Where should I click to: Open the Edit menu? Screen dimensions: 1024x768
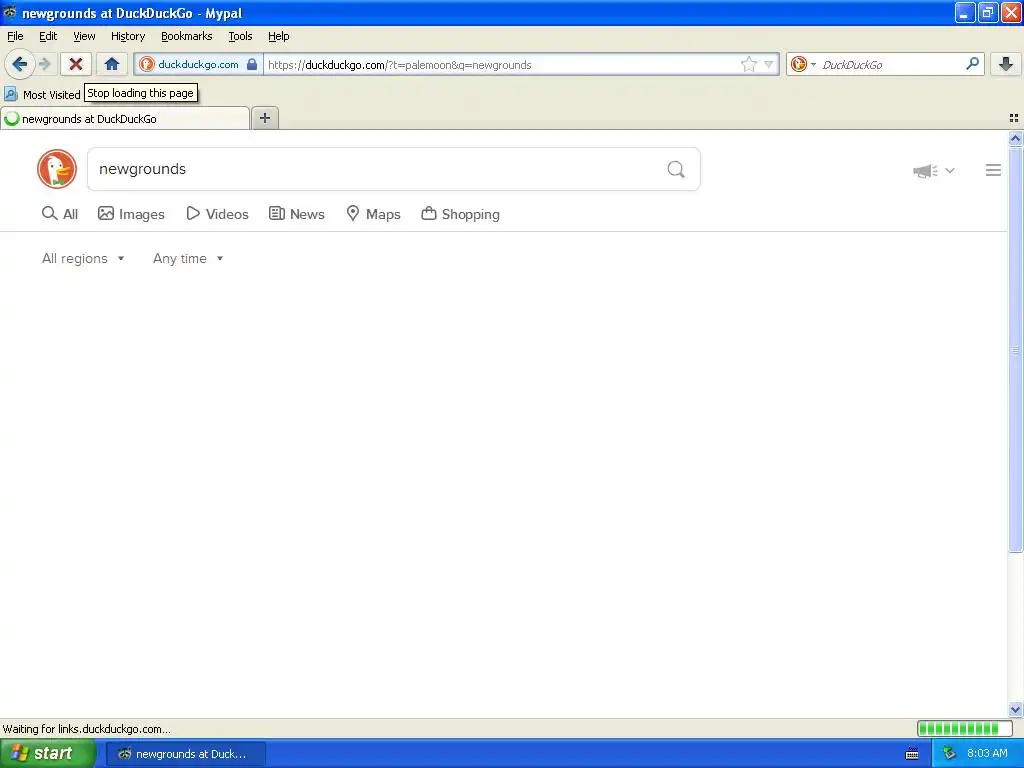coord(48,36)
